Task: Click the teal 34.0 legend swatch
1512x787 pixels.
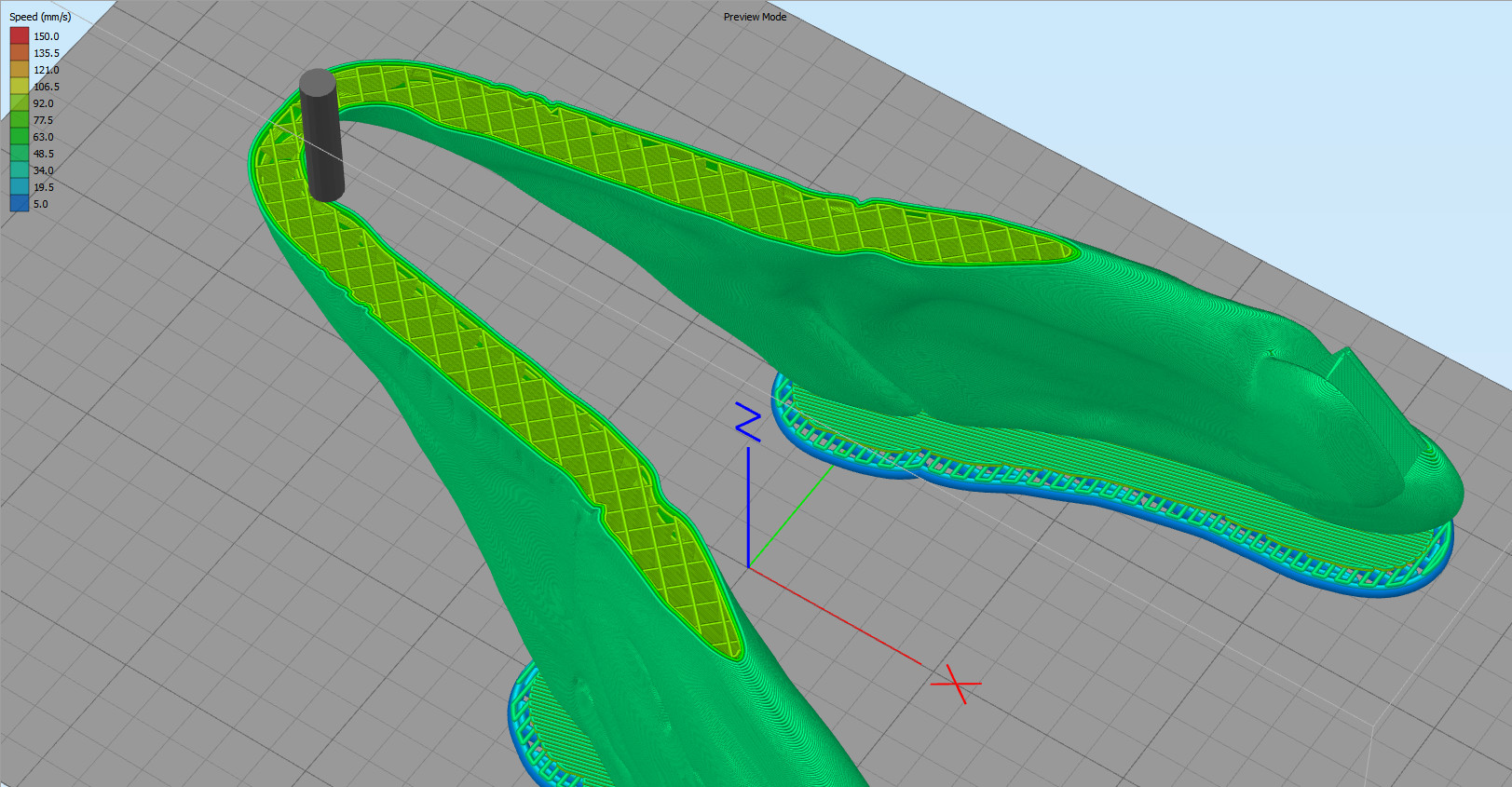Action: tap(20, 170)
